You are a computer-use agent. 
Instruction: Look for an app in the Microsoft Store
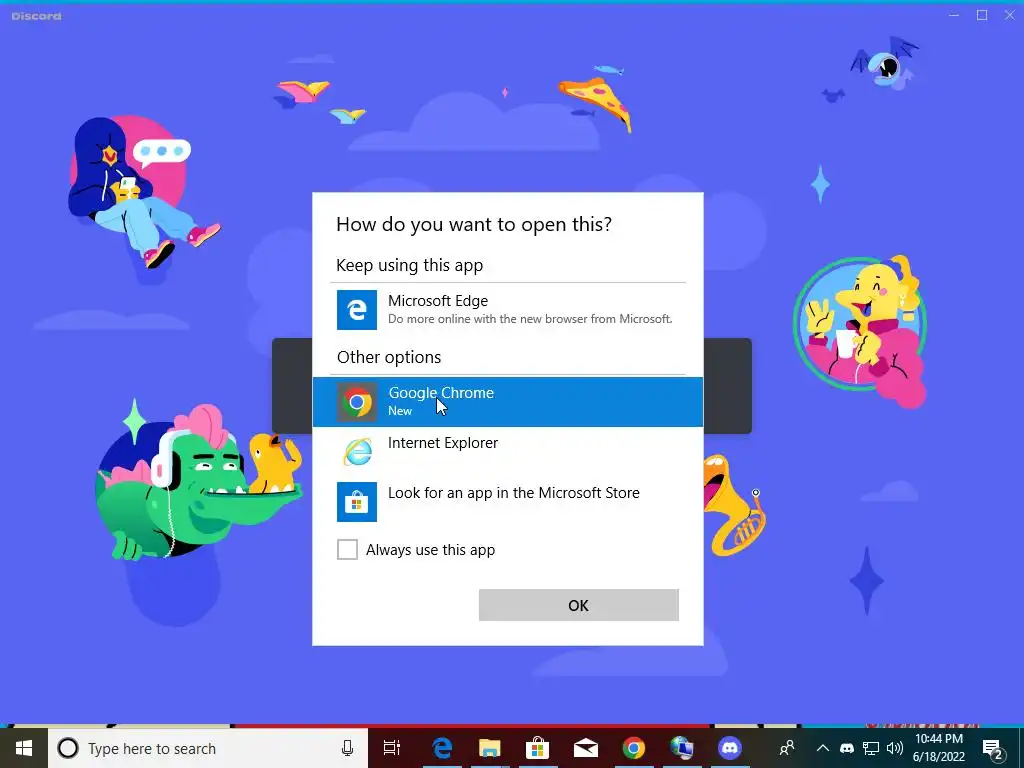tap(507, 502)
